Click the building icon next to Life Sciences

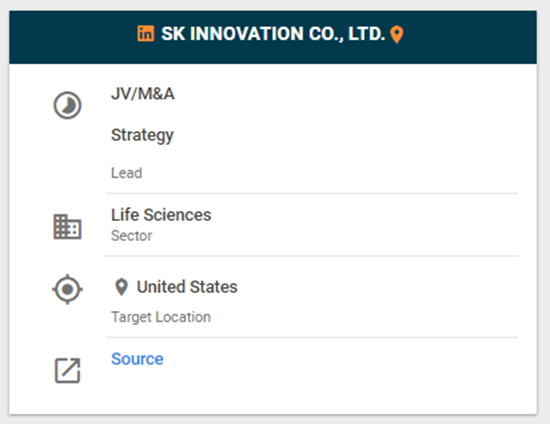click(x=67, y=227)
